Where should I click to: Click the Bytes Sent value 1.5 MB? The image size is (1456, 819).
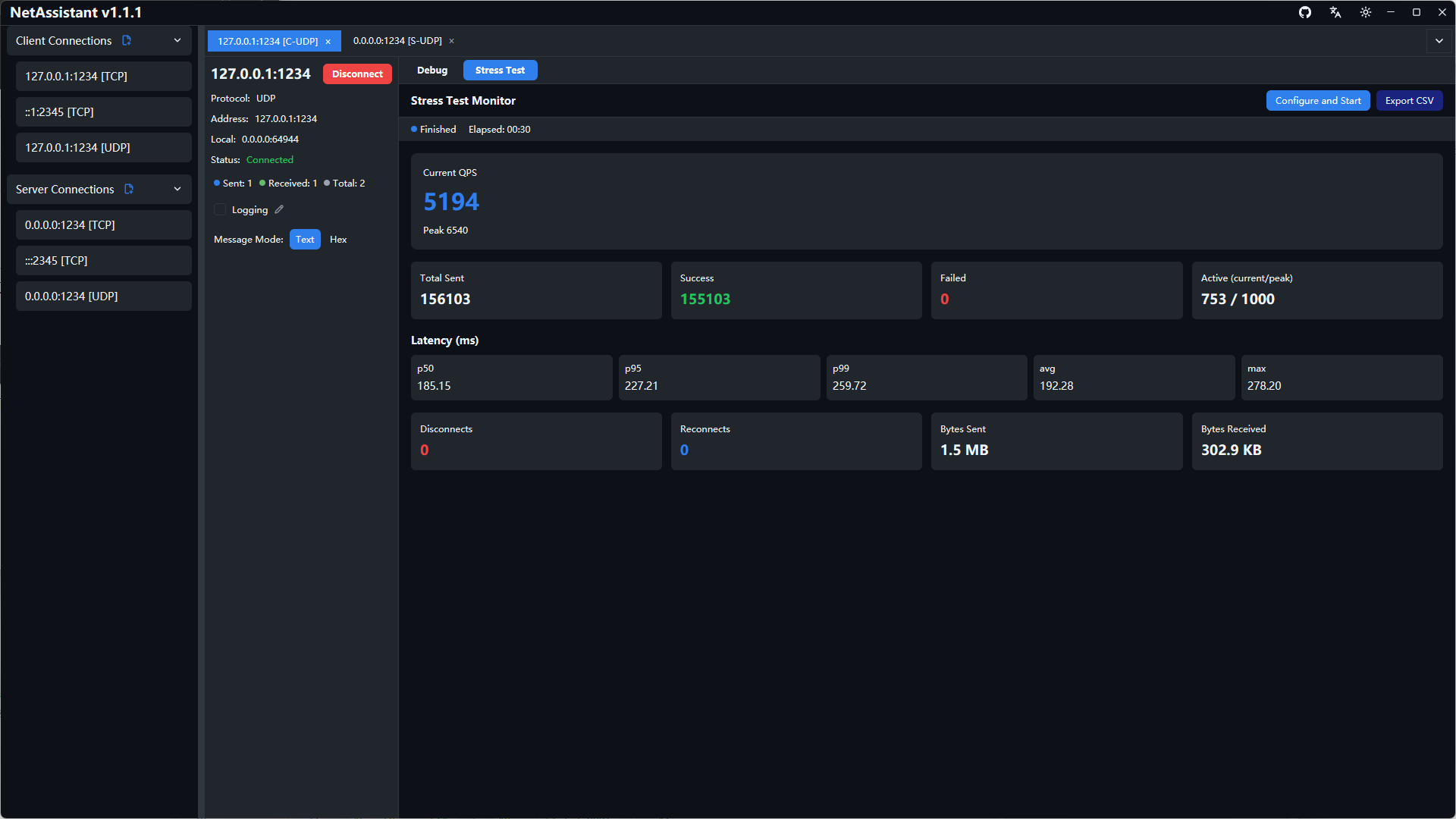(965, 450)
